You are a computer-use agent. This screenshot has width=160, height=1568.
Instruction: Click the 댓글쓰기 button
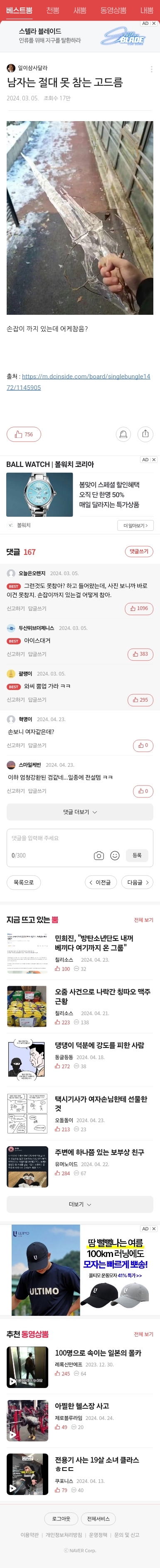click(139, 552)
